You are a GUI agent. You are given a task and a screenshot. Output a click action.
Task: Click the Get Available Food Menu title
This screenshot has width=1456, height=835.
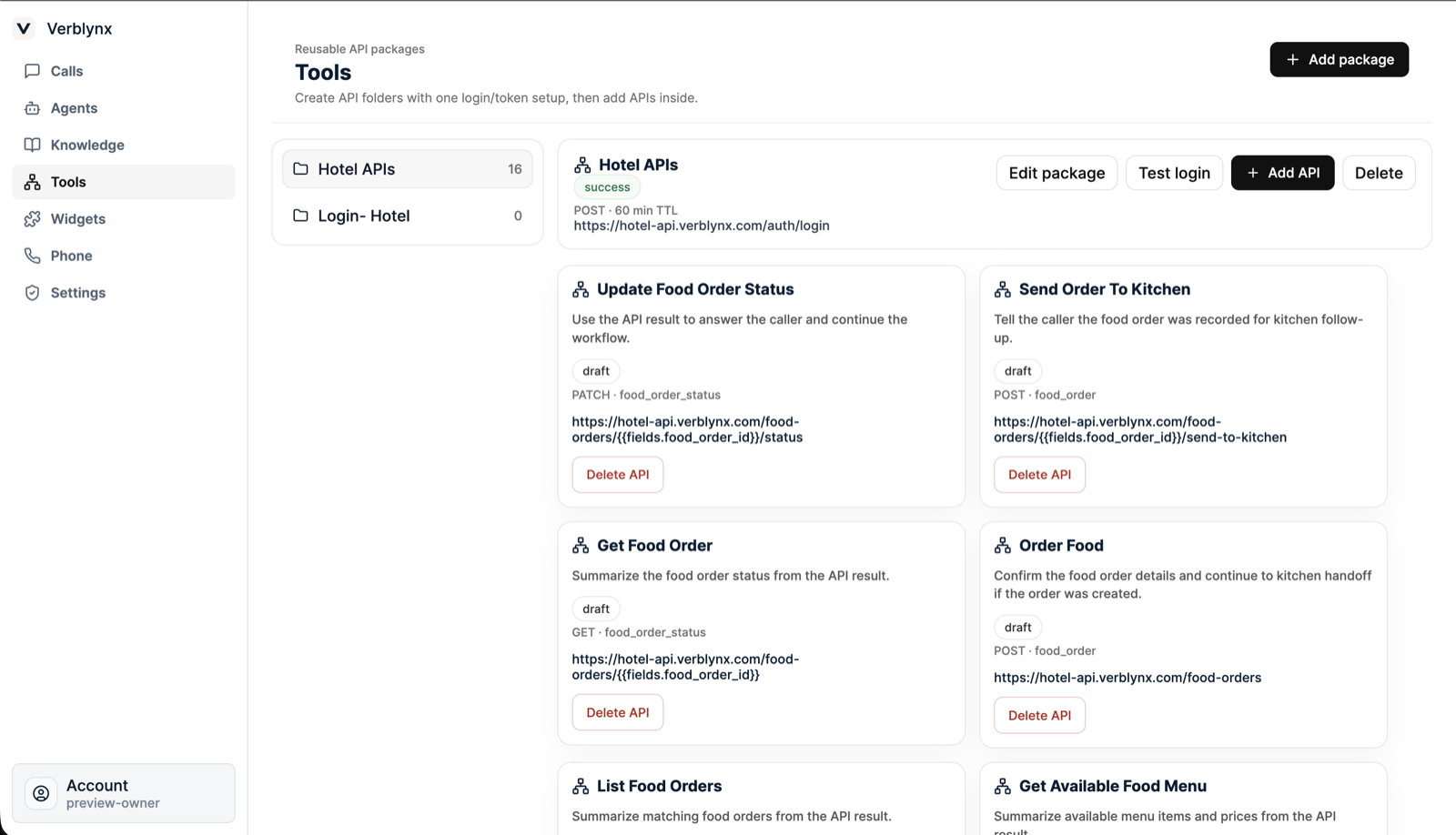tap(1113, 786)
